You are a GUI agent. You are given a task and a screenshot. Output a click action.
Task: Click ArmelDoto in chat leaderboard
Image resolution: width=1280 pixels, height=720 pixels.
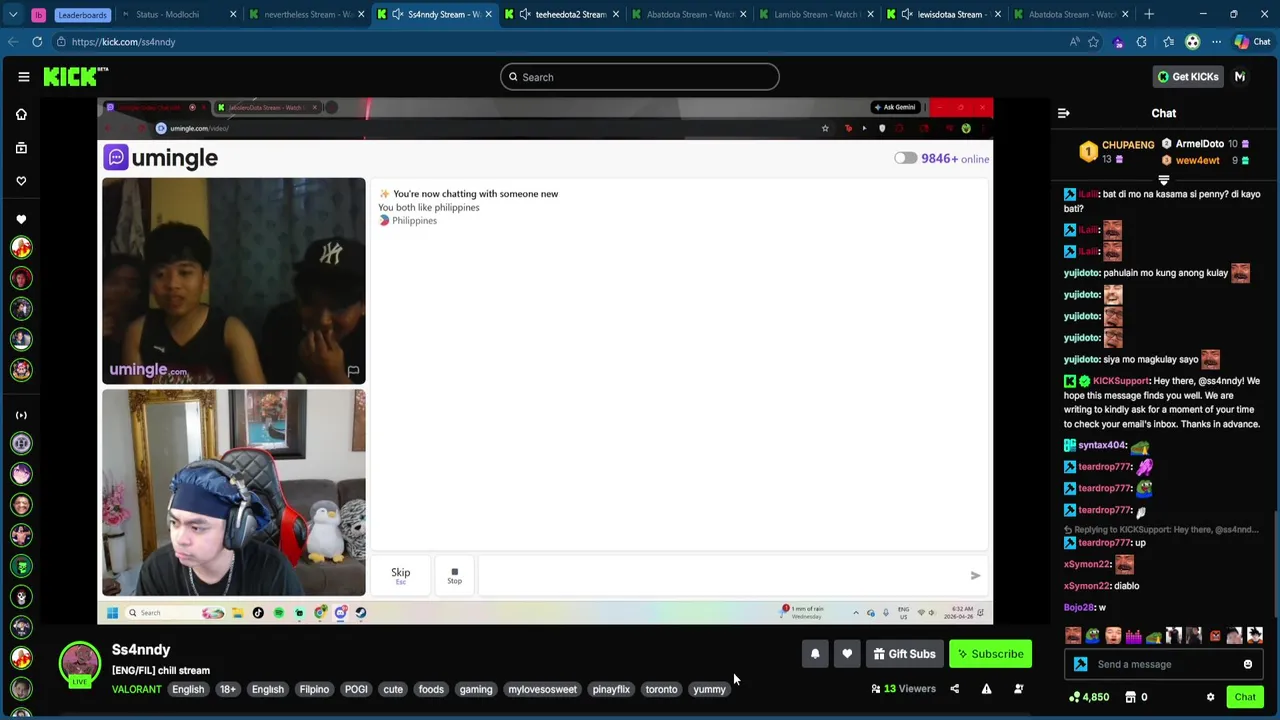coord(1199,144)
